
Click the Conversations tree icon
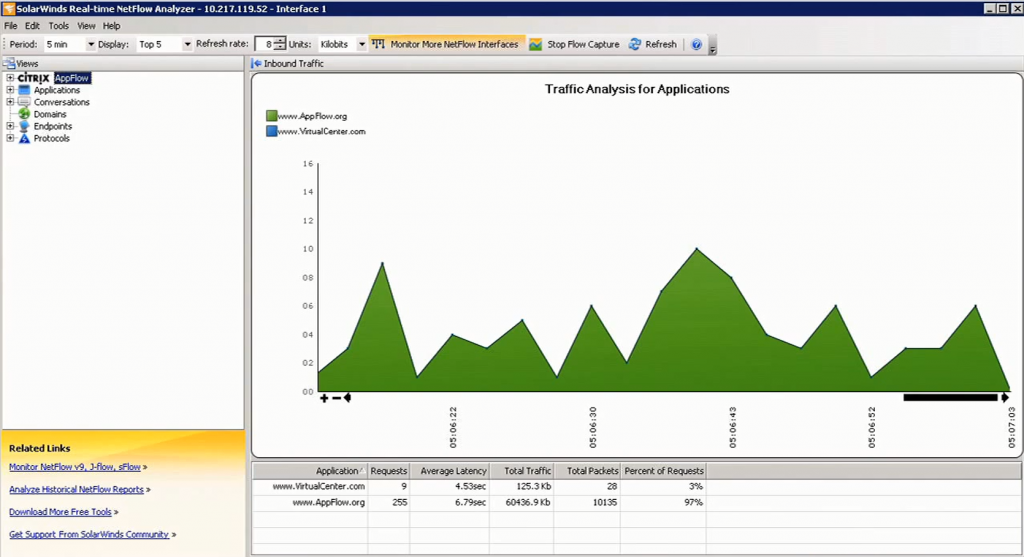pos(24,102)
